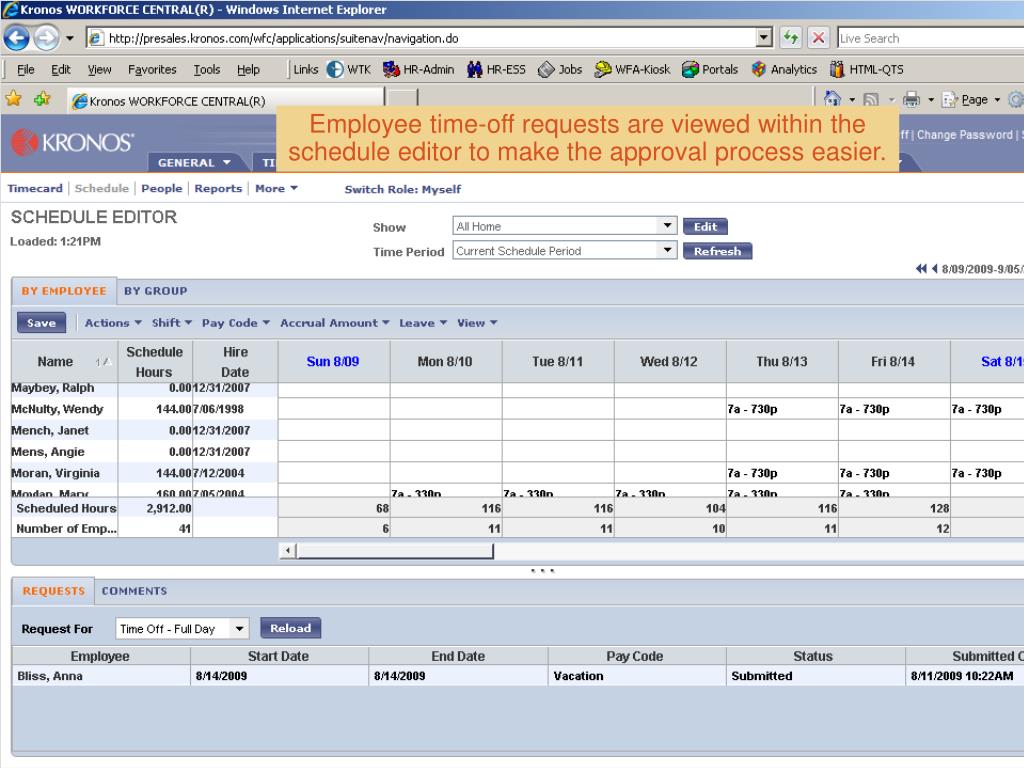Expand the address bar history dropdown
1024x768 pixels.
pyautogui.click(x=764, y=38)
